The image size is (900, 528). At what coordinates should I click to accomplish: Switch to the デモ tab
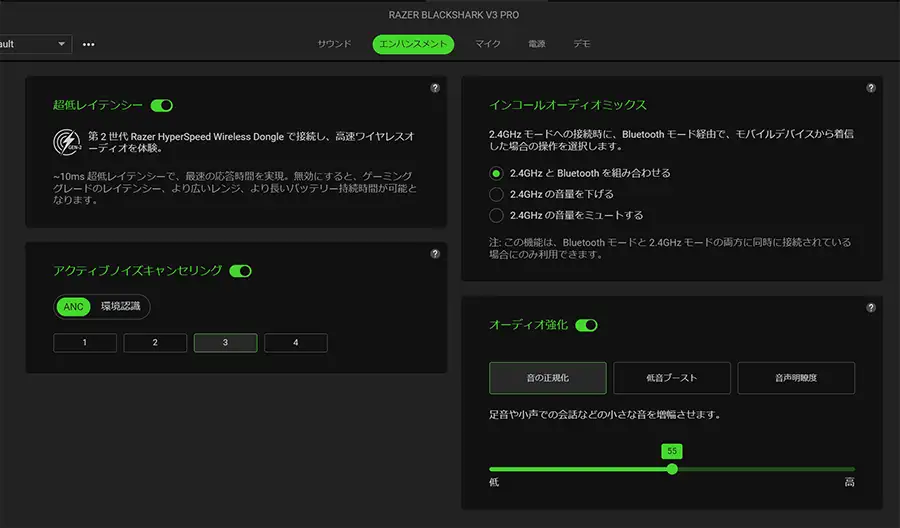coord(582,44)
